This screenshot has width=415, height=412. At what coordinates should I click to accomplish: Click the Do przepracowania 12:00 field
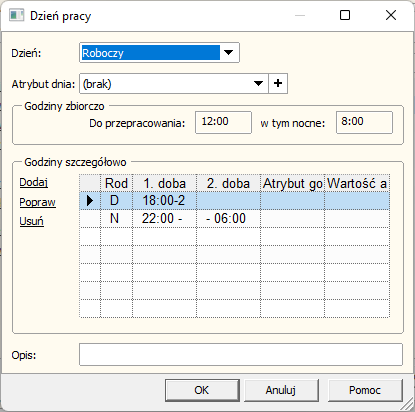pos(223,122)
